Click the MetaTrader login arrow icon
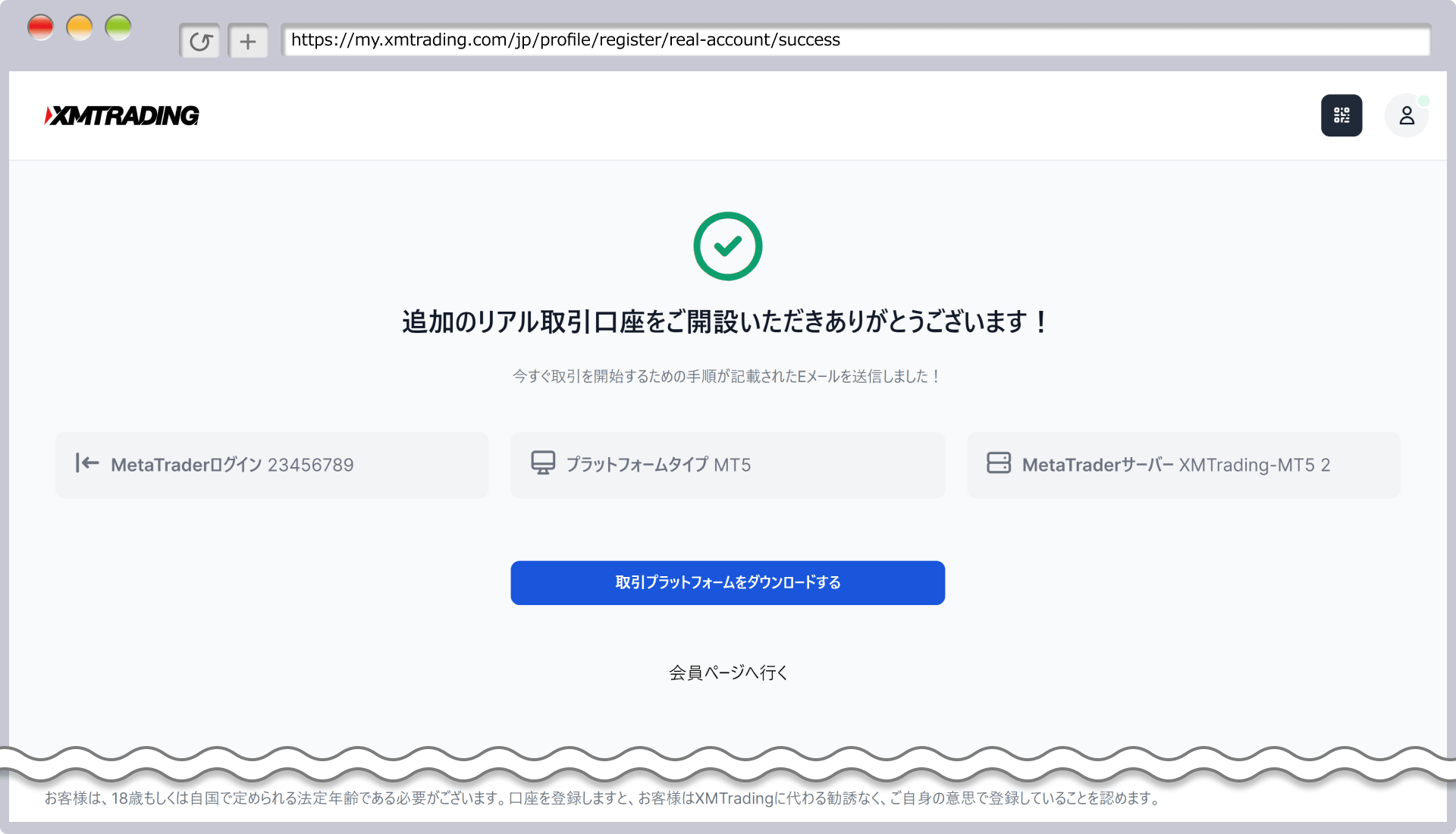Screen dimensions: 1456x834 [87, 463]
